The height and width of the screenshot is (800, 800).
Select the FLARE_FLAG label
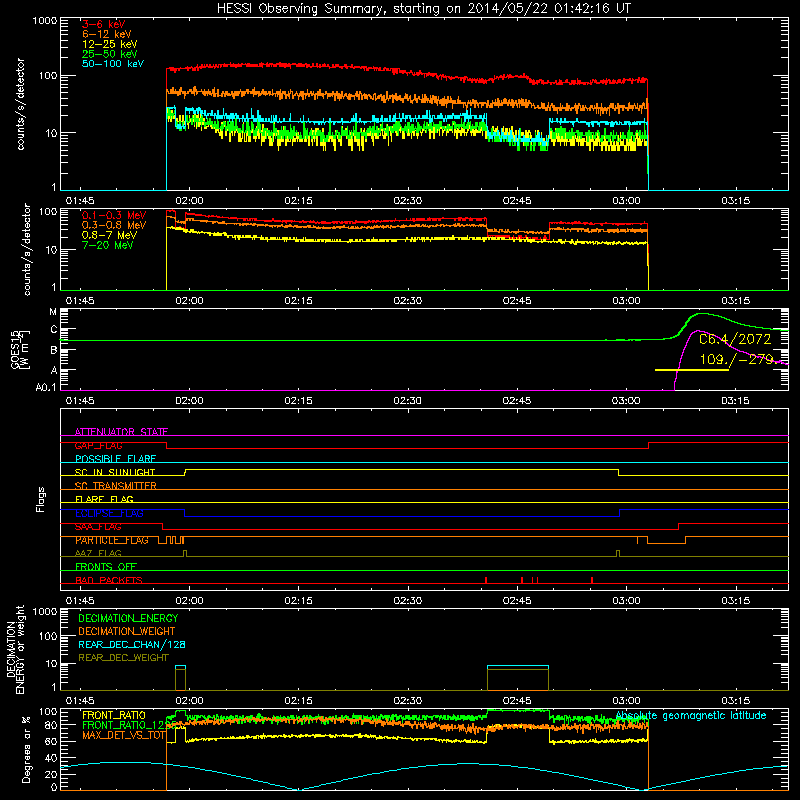(104, 499)
